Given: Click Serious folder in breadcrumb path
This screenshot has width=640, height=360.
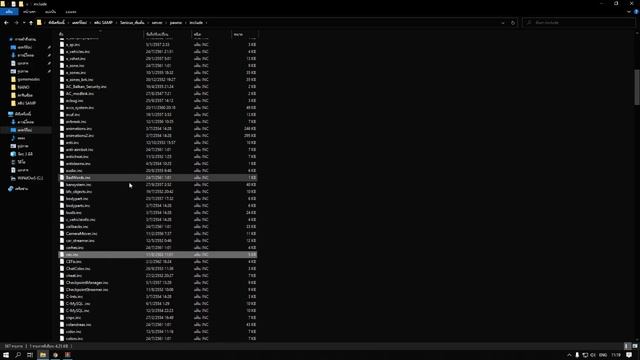Looking at the screenshot, I should 132,23.
